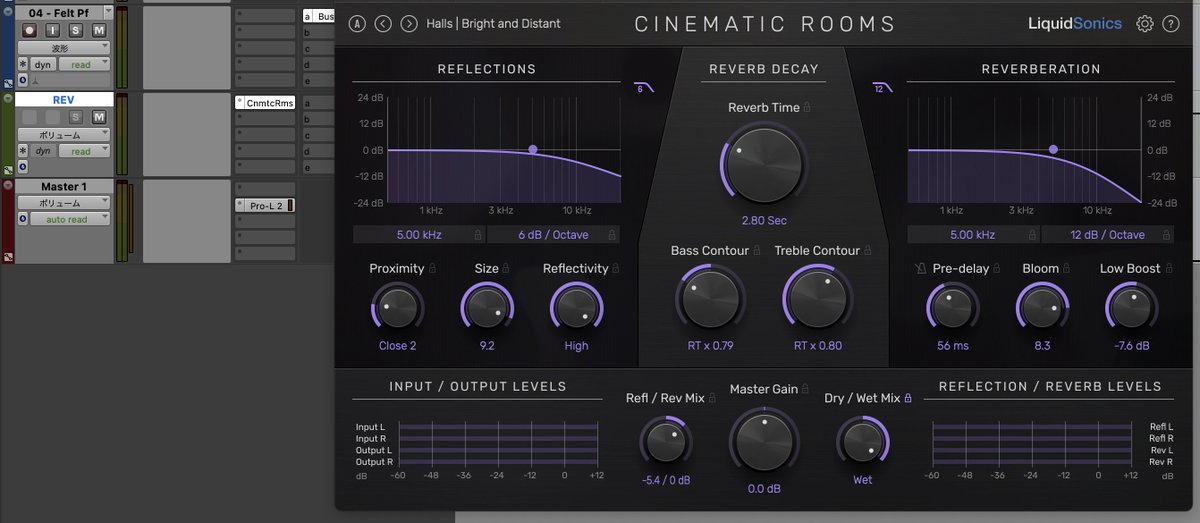
Task: Lock the Proximity parameter
Action: point(433,268)
